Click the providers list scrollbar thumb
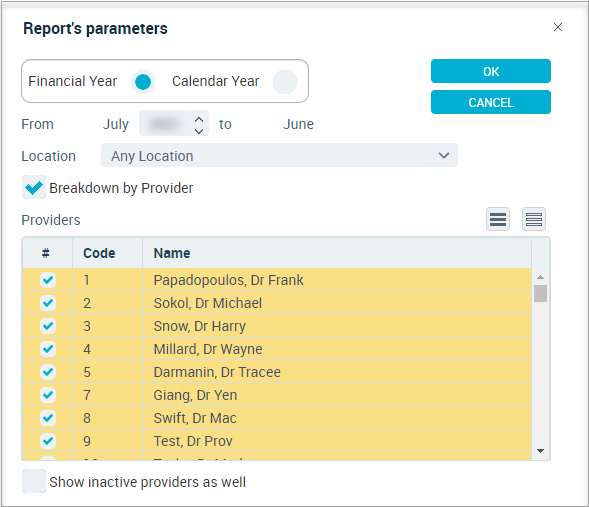Image resolution: width=589 pixels, height=507 pixels. tap(541, 293)
